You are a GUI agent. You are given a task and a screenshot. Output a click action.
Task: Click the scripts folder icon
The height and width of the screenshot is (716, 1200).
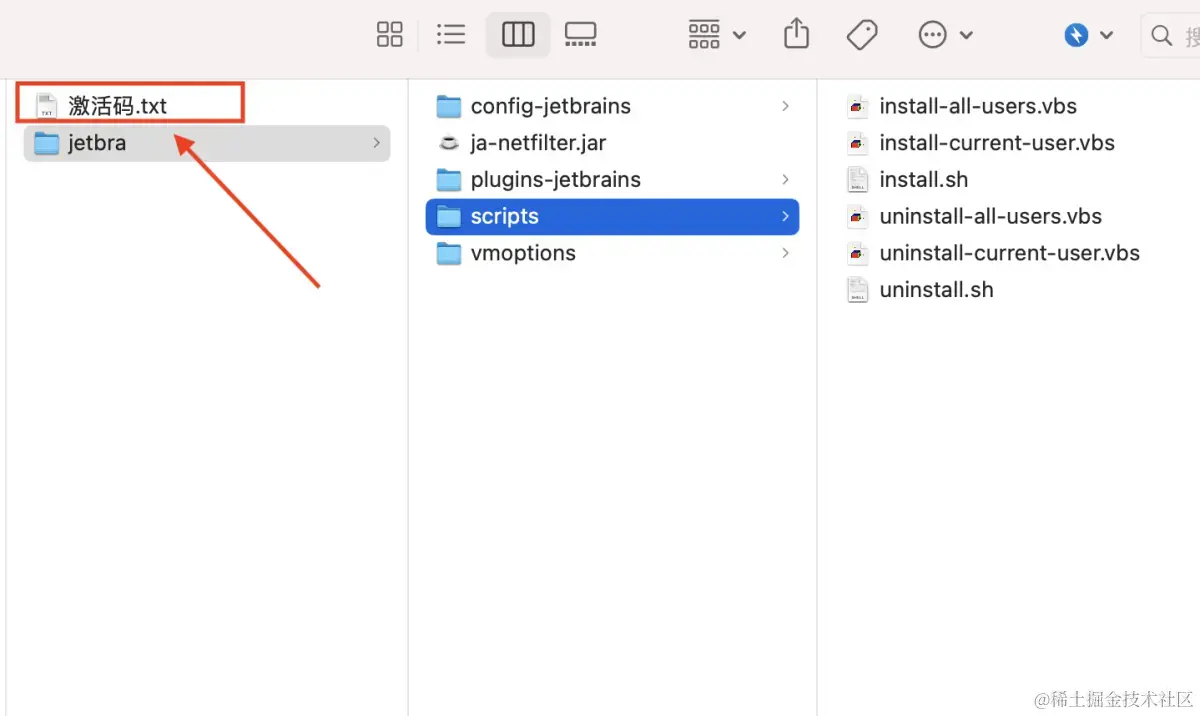[450, 217]
